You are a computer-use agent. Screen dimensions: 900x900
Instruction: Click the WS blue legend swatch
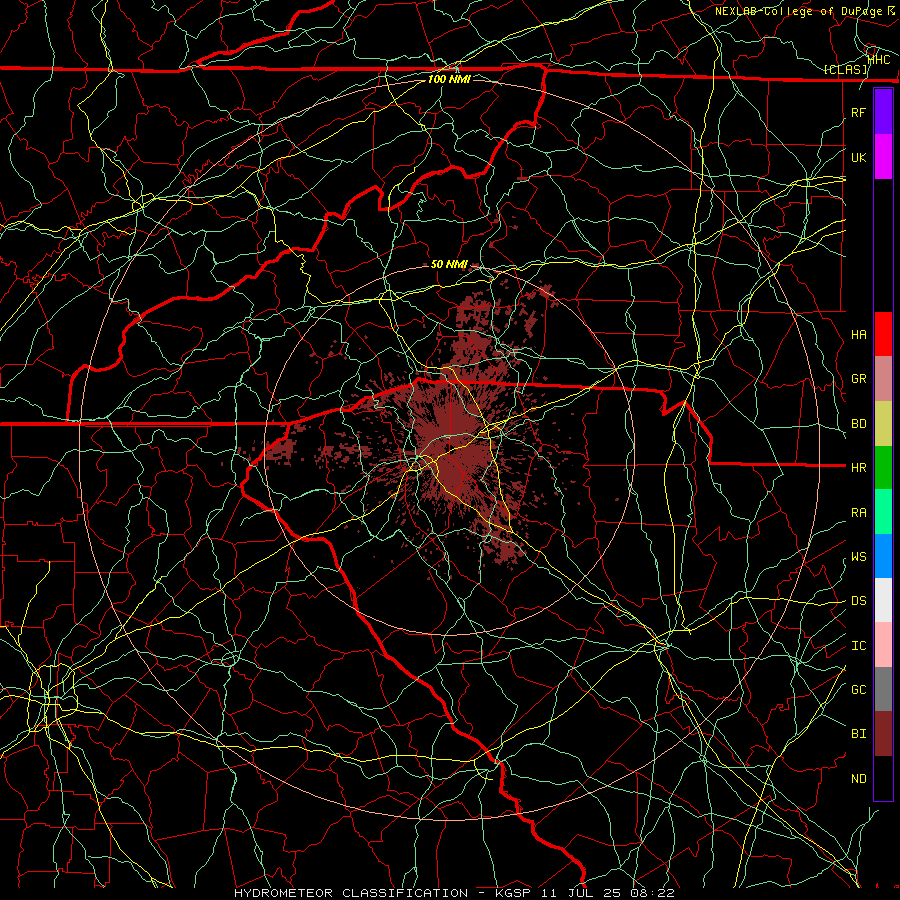(883, 556)
